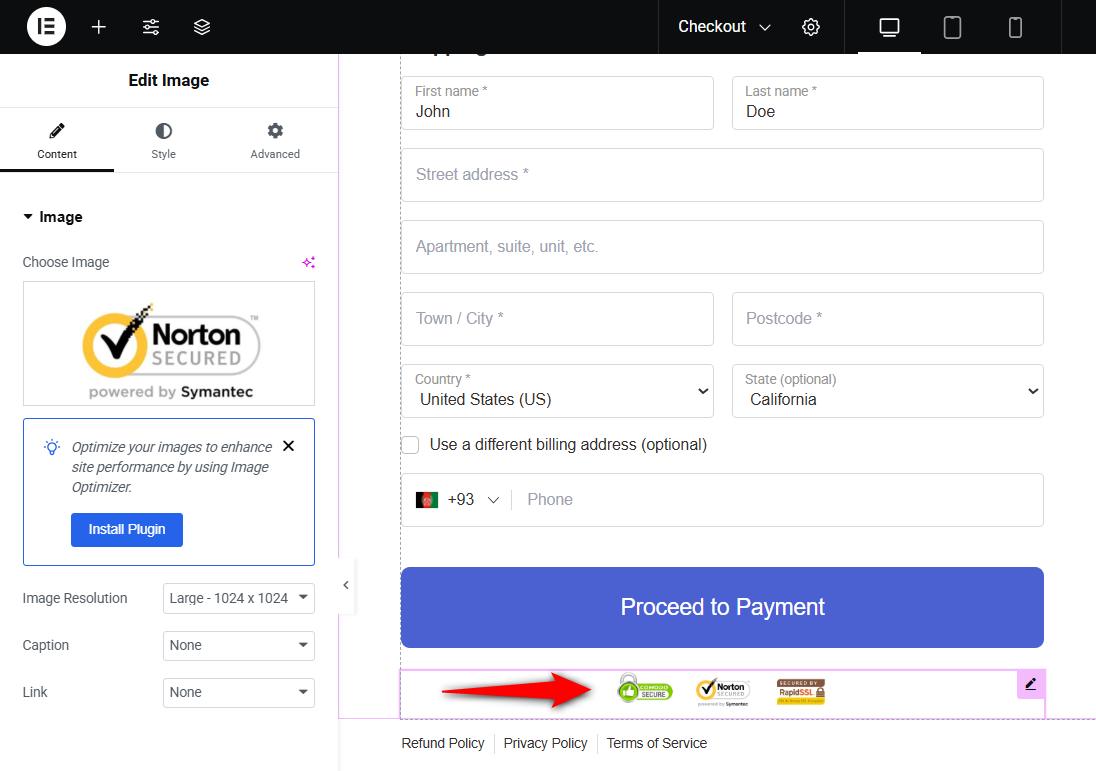Open Site Settings sliders icon
The height and width of the screenshot is (771, 1096).
point(151,27)
